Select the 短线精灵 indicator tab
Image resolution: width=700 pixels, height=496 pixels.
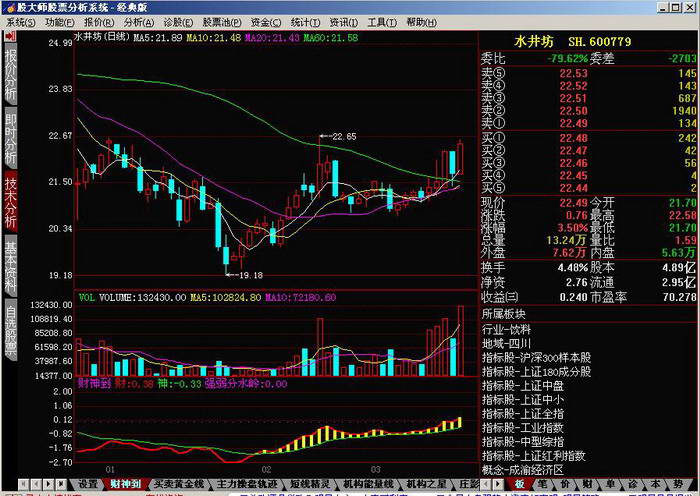(310, 483)
